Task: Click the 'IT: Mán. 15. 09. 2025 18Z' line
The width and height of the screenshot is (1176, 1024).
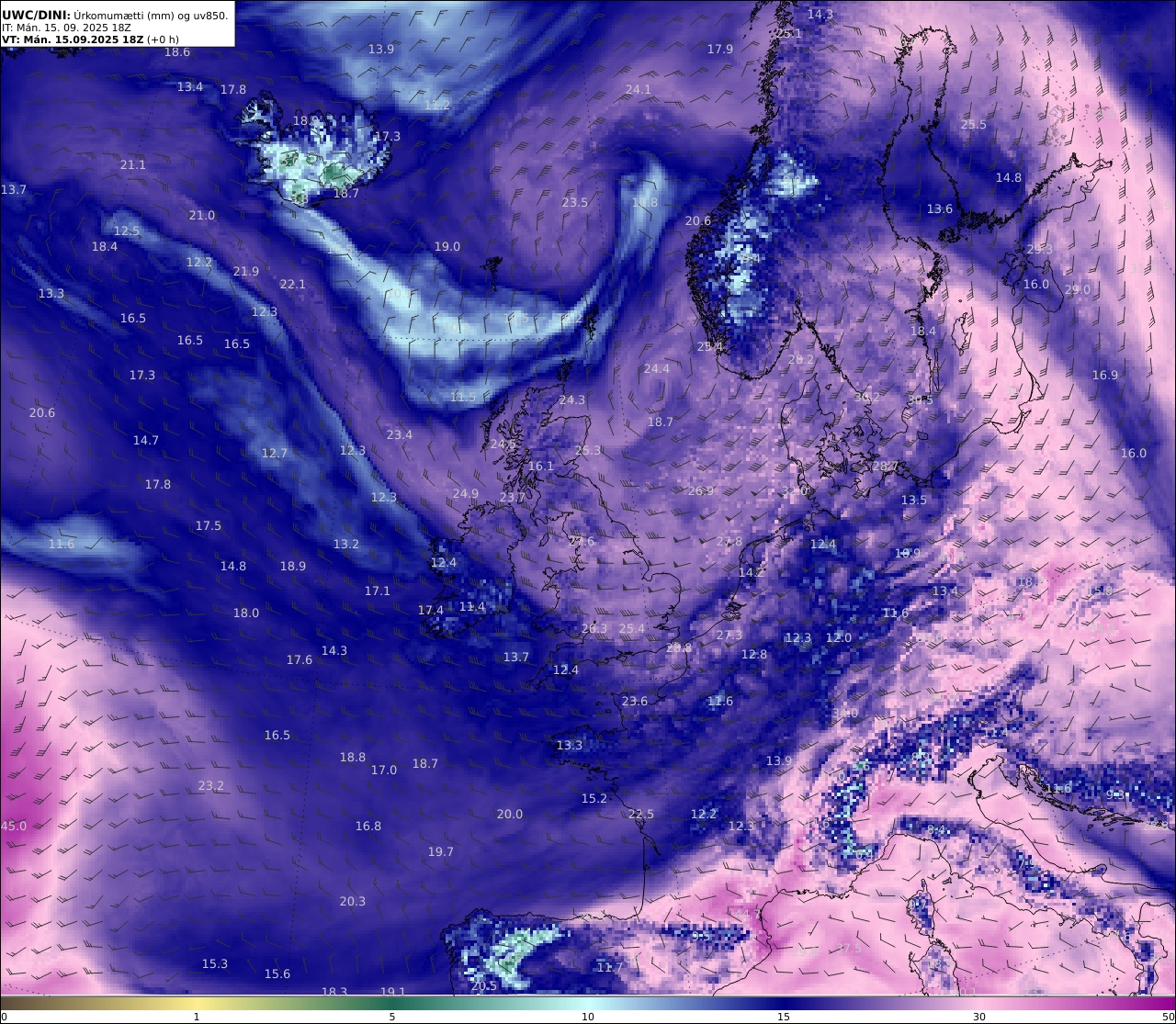Action: point(66,28)
